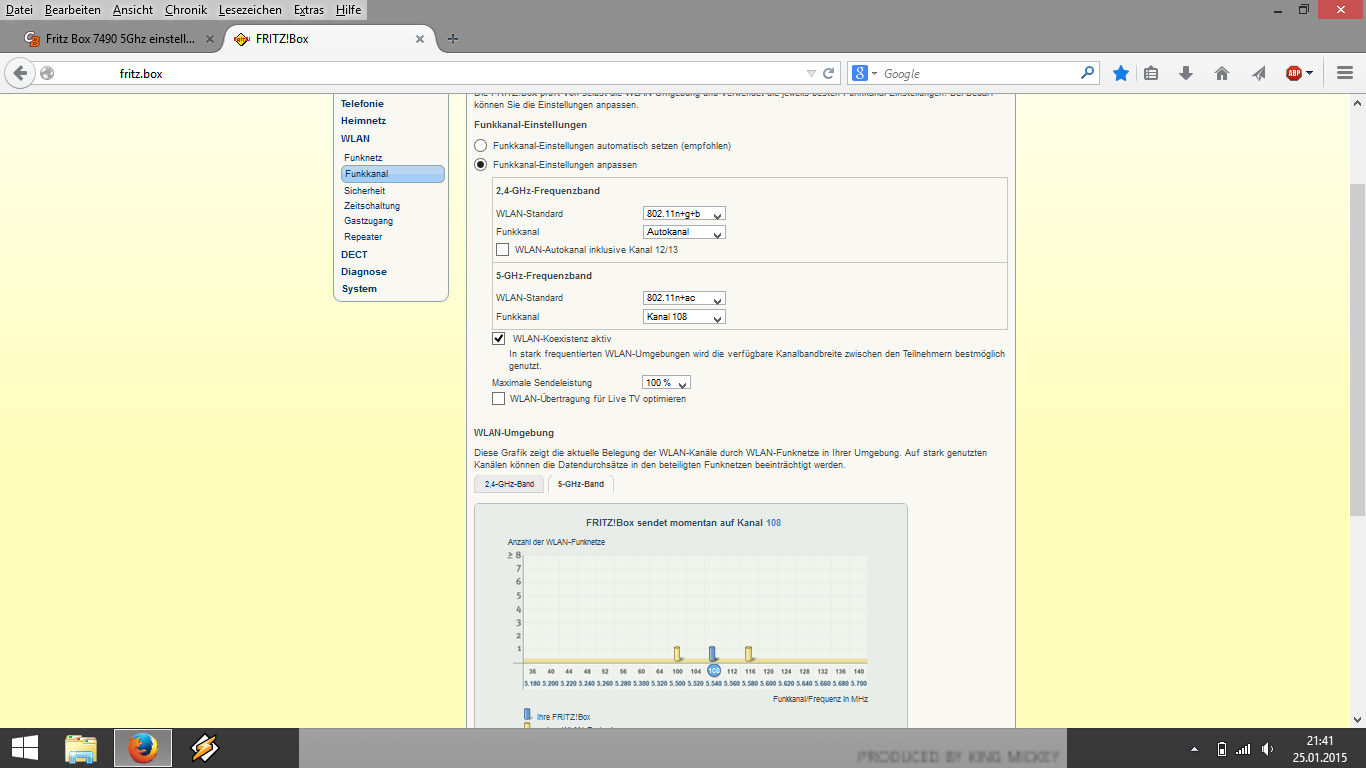Open the System sidebar section
This screenshot has width=1366, height=768.
click(x=359, y=289)
